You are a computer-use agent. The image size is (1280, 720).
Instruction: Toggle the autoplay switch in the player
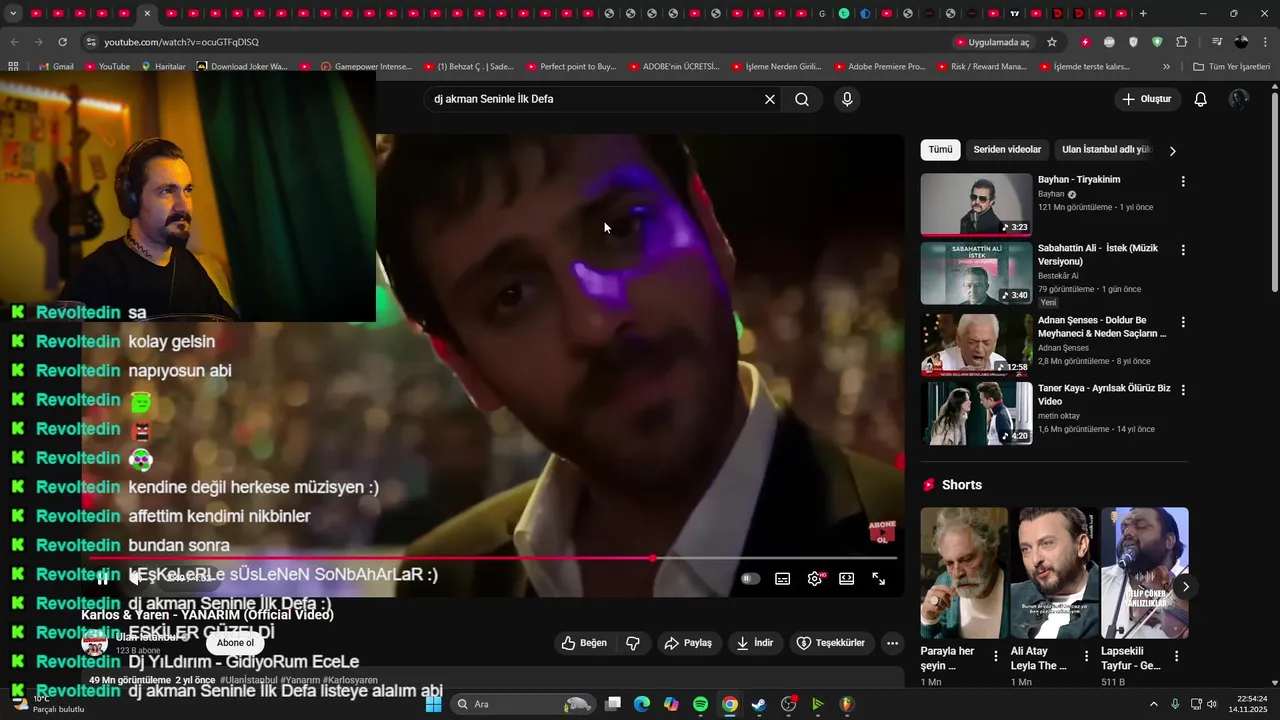click(x=750, y=578)
